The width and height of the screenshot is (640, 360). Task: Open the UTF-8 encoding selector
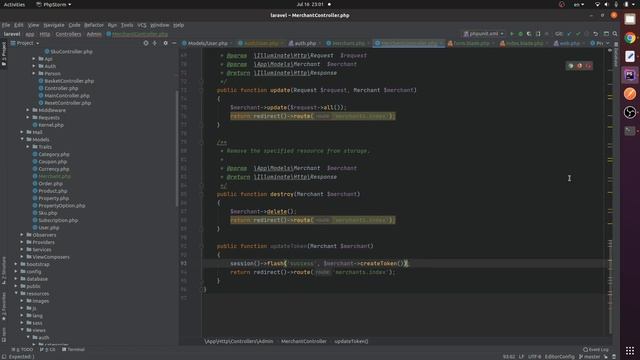pyautogui.click(x=534, y=356)
